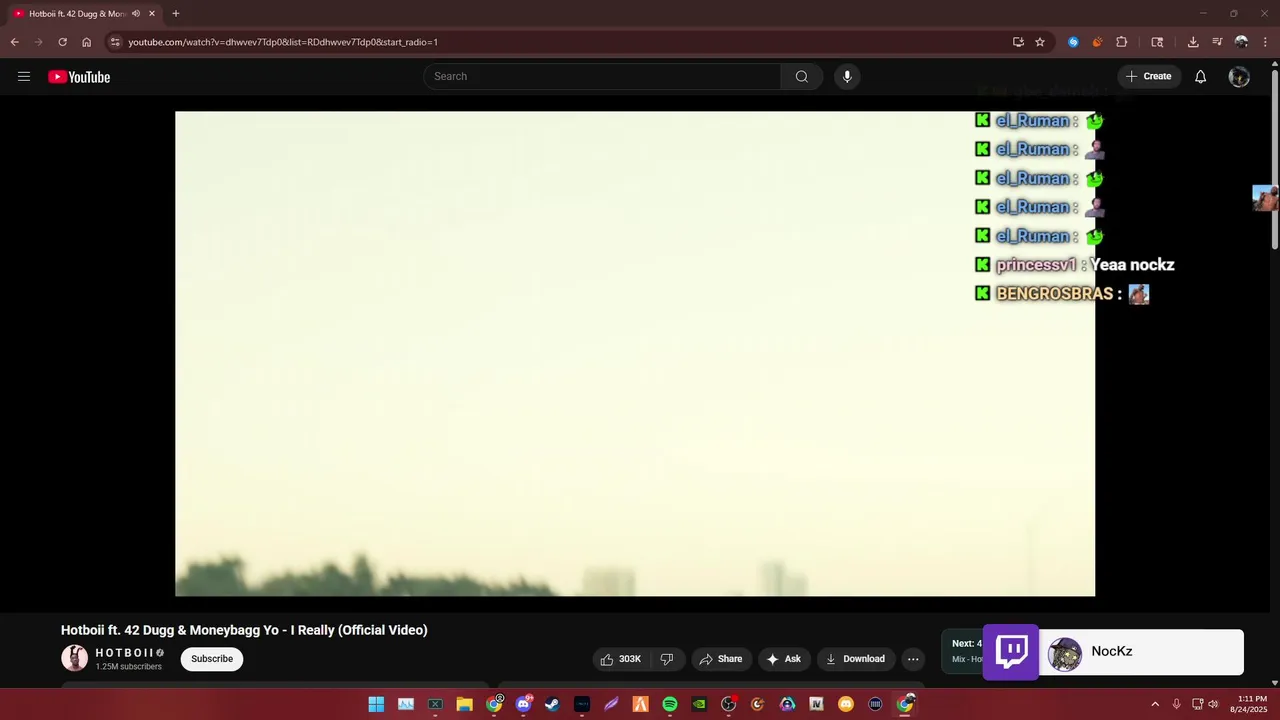Go back in browser history

coord(14,42)
